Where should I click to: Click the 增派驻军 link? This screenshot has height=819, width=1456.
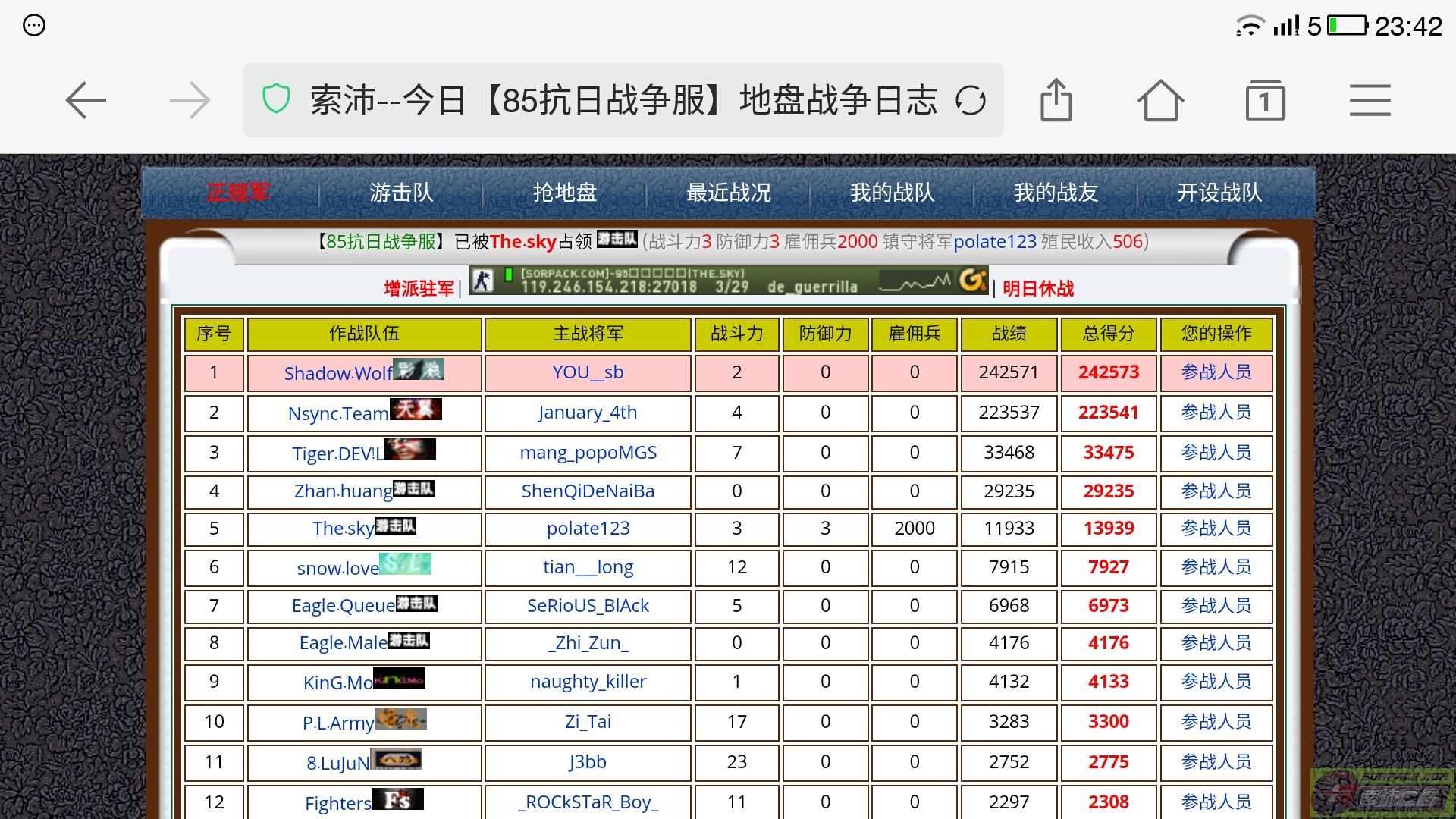[x=419, y=288]
